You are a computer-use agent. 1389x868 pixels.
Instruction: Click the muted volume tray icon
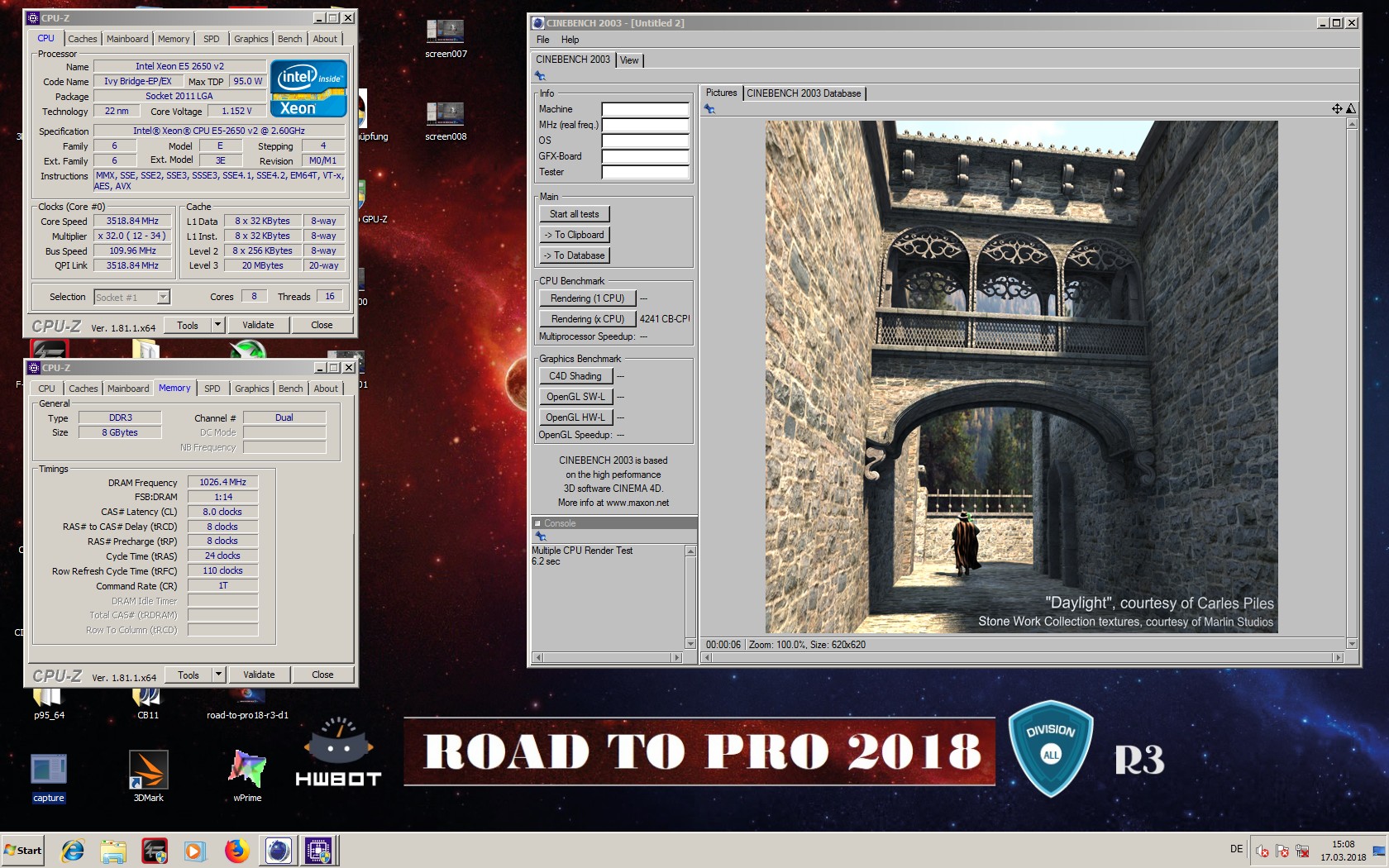click(x=1263, y=851)
